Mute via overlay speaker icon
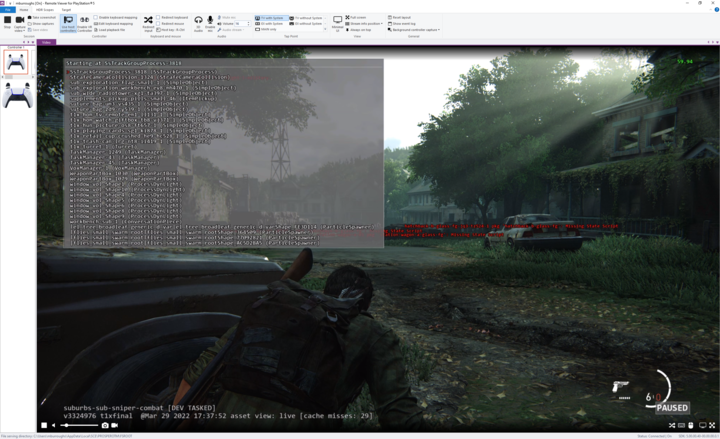Viewport: 720px width, 439px height. tap(54, 425)
